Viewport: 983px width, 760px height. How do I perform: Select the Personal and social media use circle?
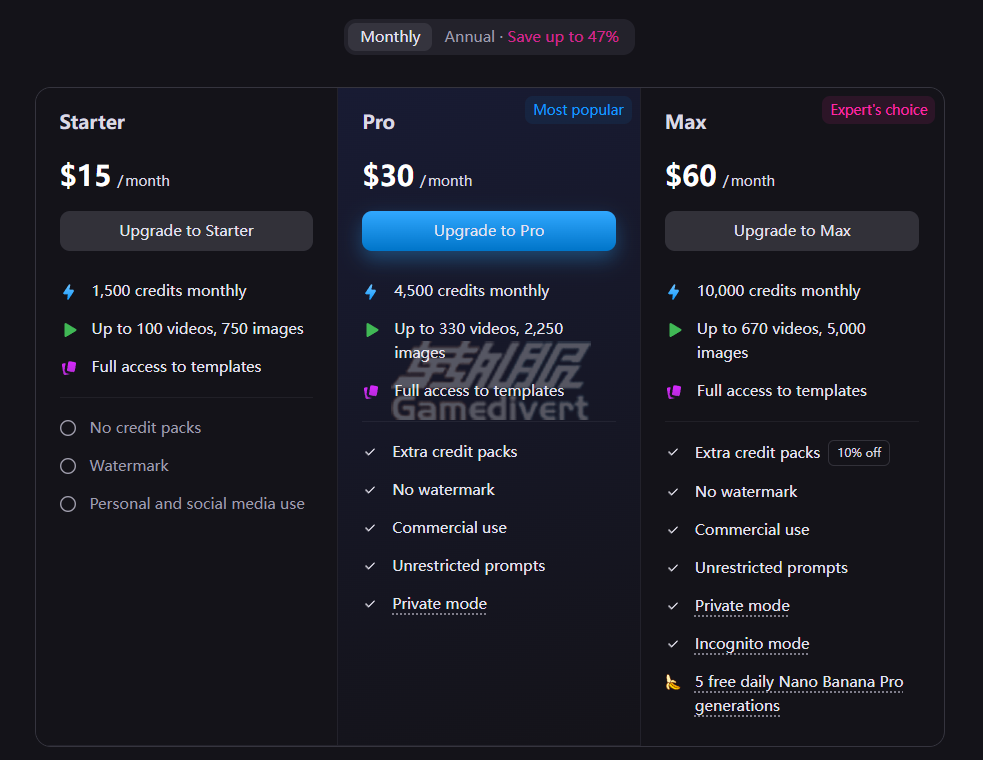pyautogui.click(x=68, y=504)
